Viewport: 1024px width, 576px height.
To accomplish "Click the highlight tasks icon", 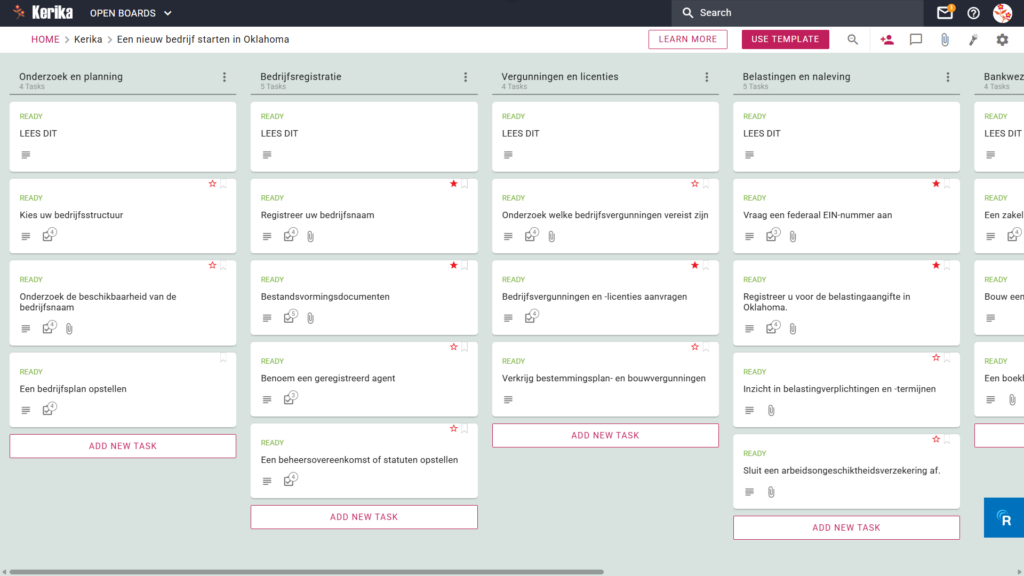I will tap(973, 40).
